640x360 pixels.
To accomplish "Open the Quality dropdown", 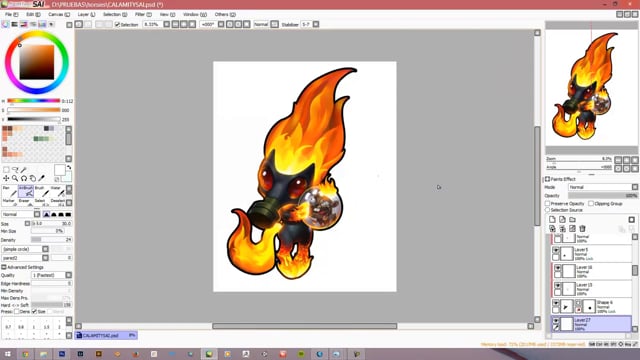I will tap(52, 275).
